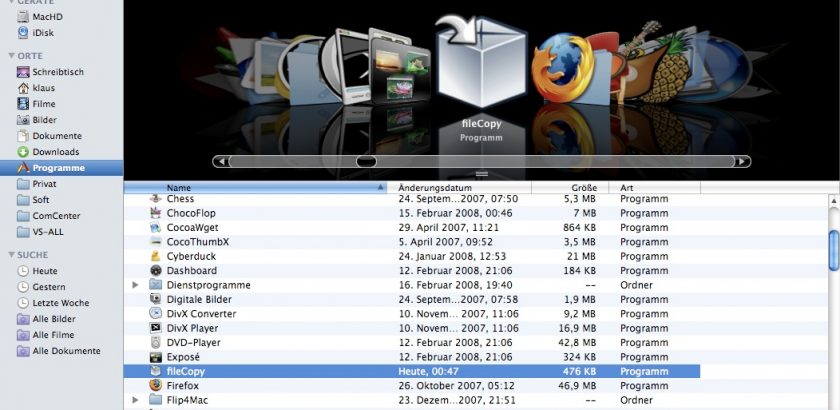Open the Bilder sidebar item
Screen dimensions: 840x410
point(36,120)
